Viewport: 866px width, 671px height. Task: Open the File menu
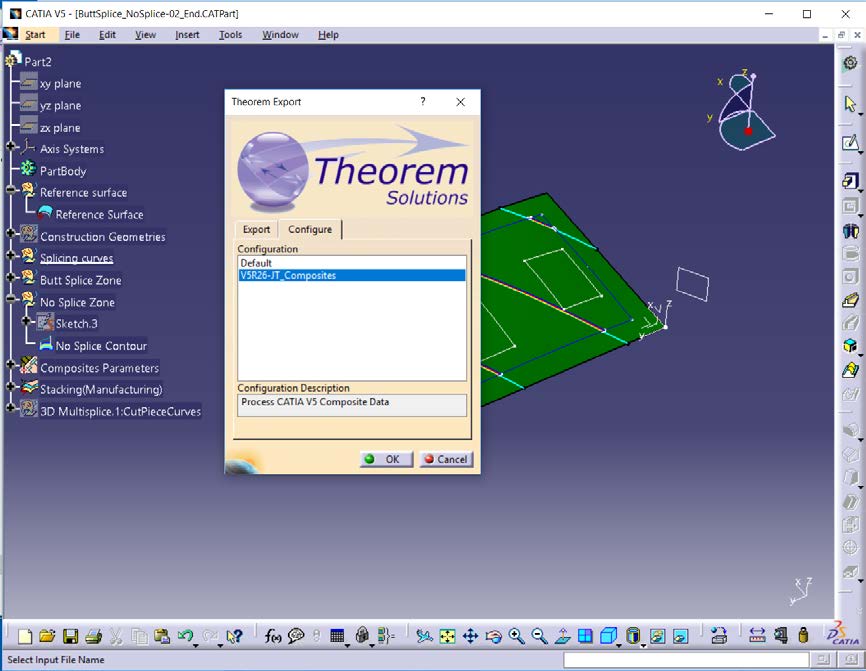[x=72, y=35]
